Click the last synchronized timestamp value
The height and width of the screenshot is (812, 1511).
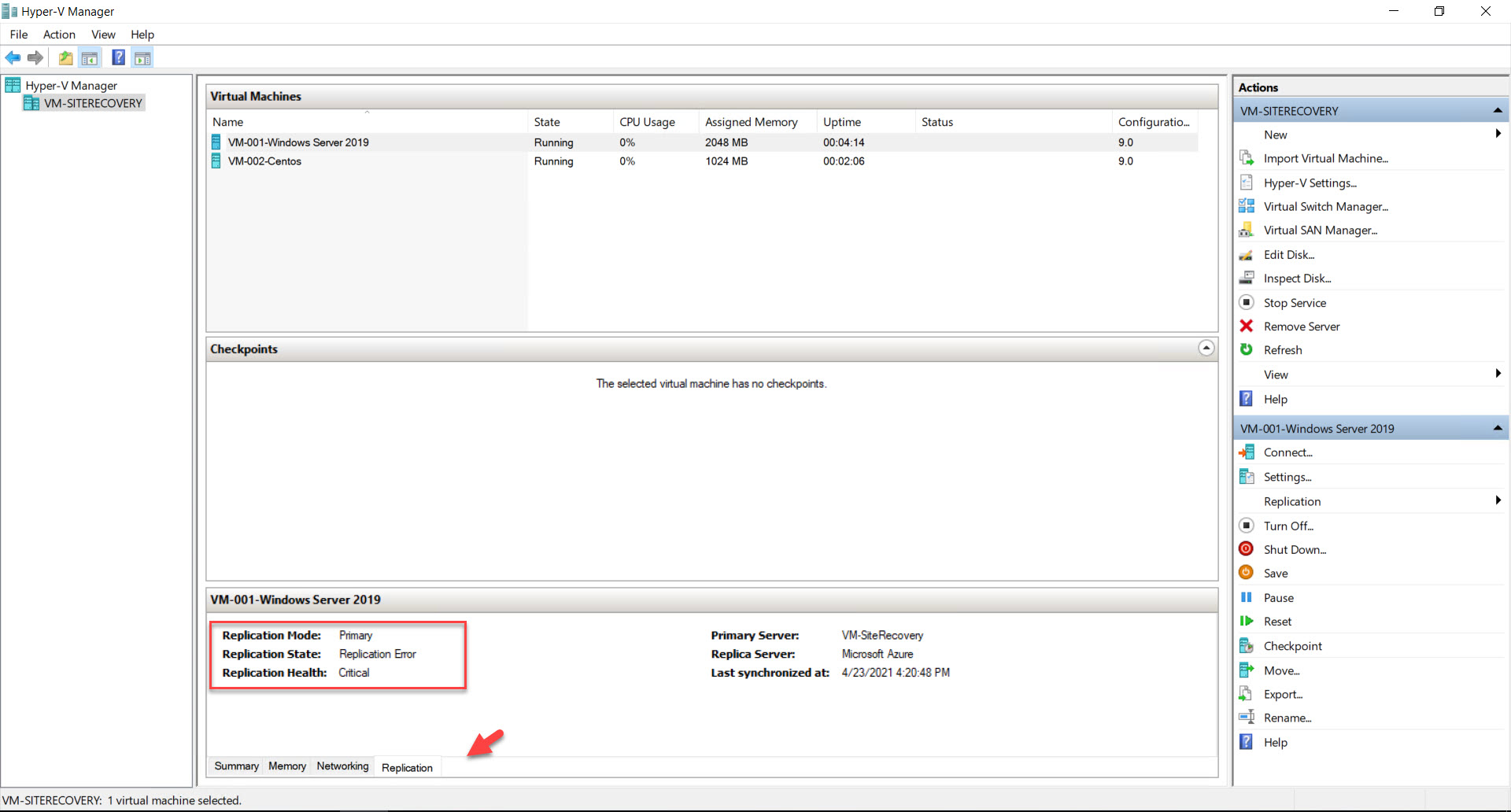[896, 673]
